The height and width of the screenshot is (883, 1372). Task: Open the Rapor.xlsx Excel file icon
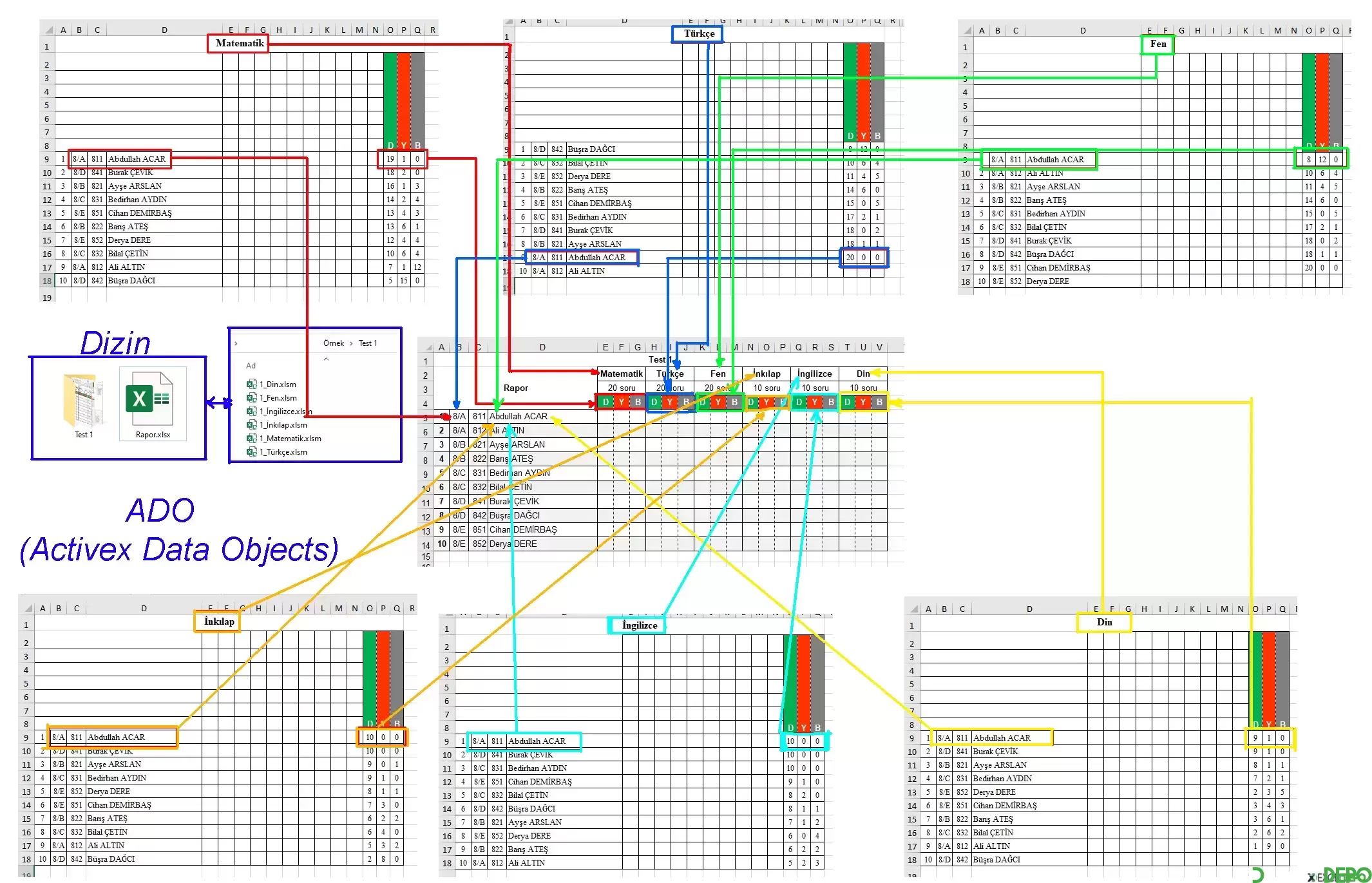coord(153,399)
